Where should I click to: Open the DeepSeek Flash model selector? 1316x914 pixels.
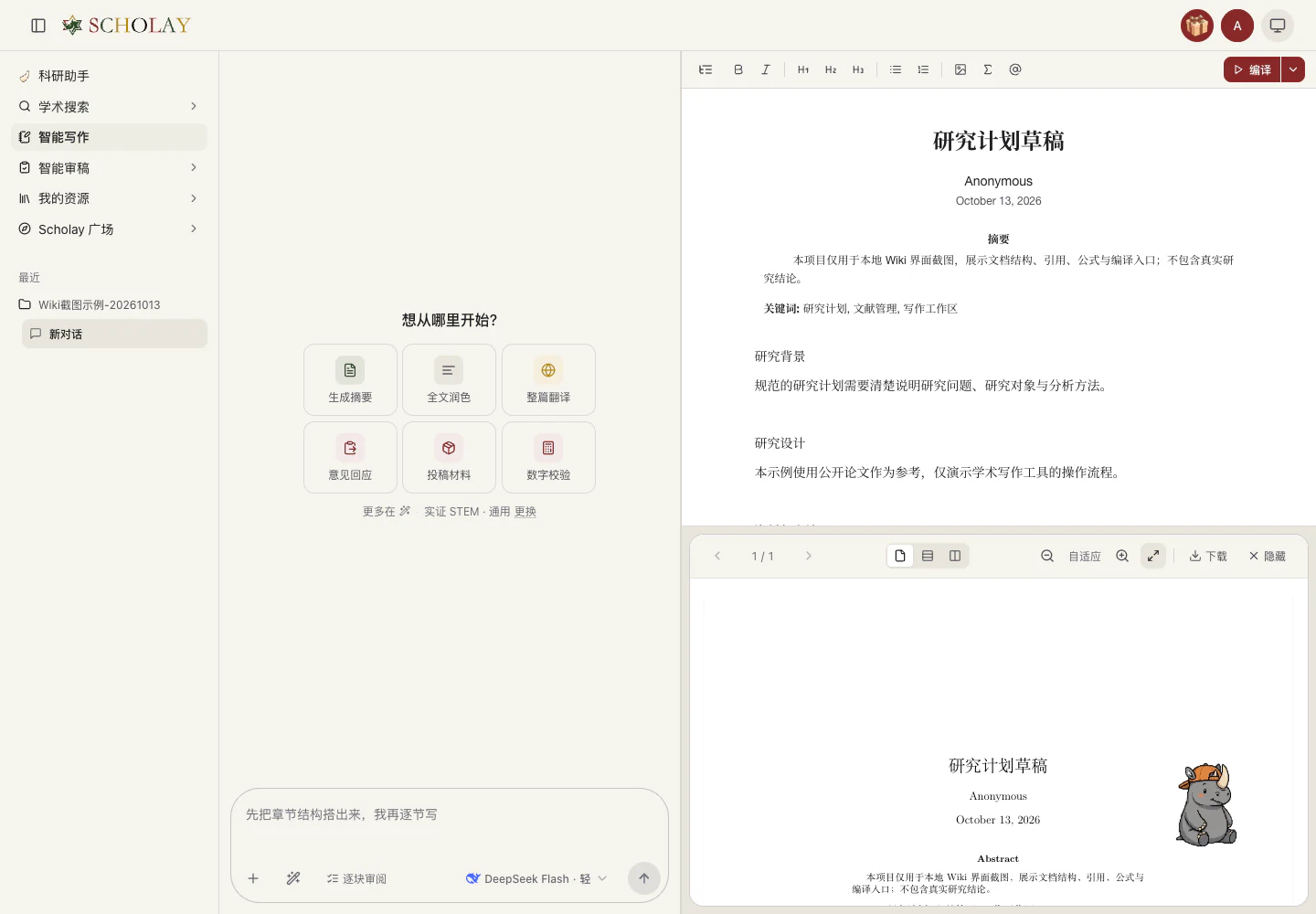(536, 878)
